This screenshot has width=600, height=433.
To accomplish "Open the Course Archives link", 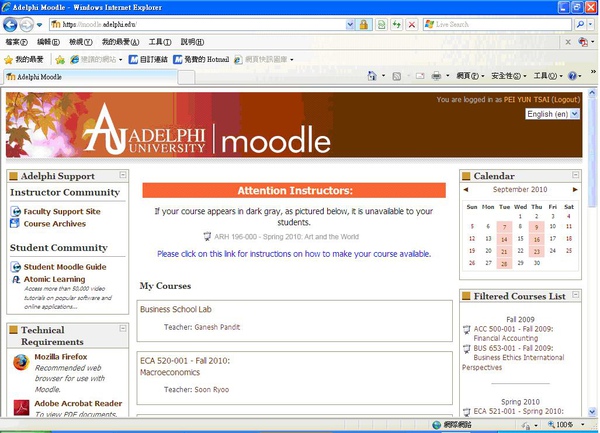I will coord(55,224).
